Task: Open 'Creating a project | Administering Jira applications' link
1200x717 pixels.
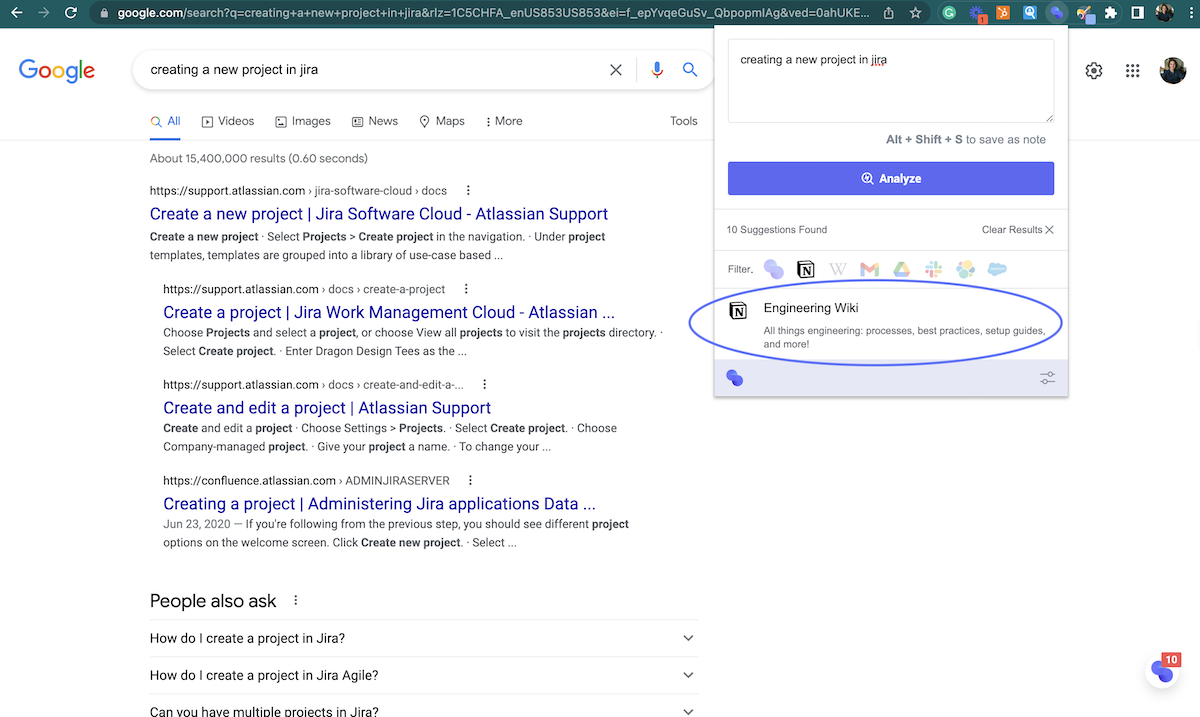Action: point(380,504)
